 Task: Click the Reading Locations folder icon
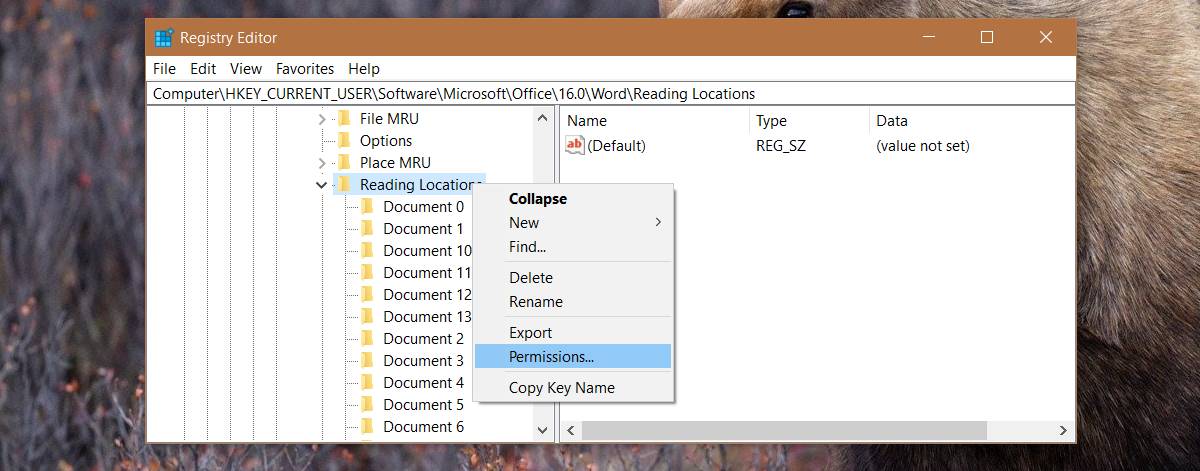(x=344, y=185)
